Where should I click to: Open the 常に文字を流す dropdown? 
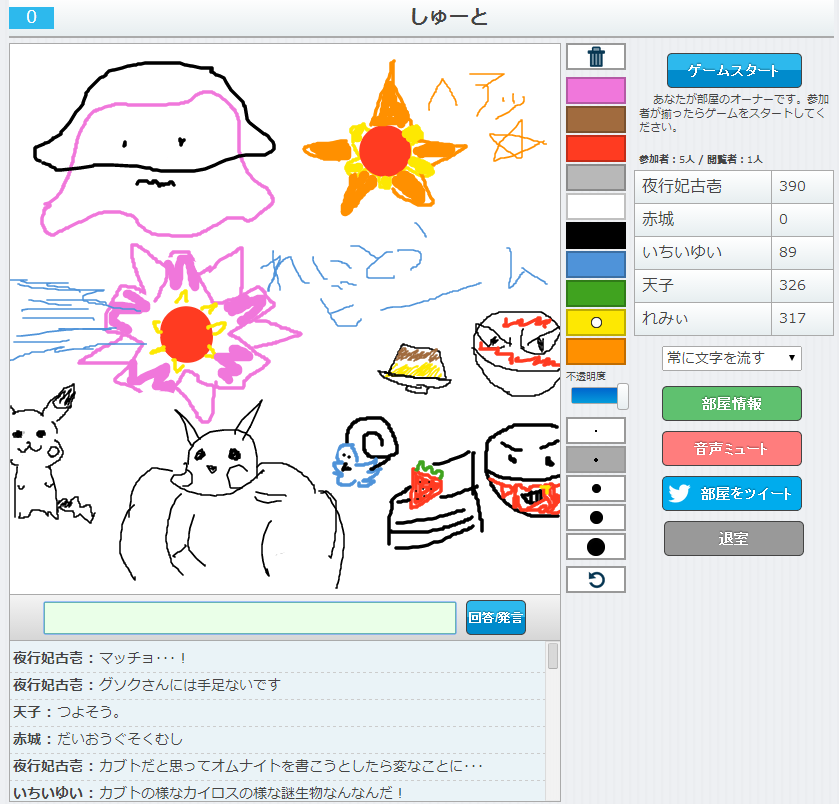(731, 358)
